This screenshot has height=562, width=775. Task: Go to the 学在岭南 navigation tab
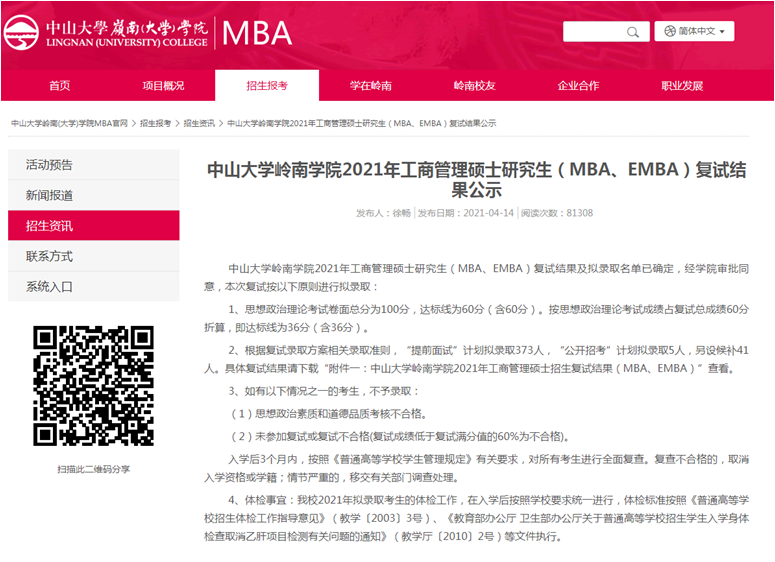coord(371,86)
